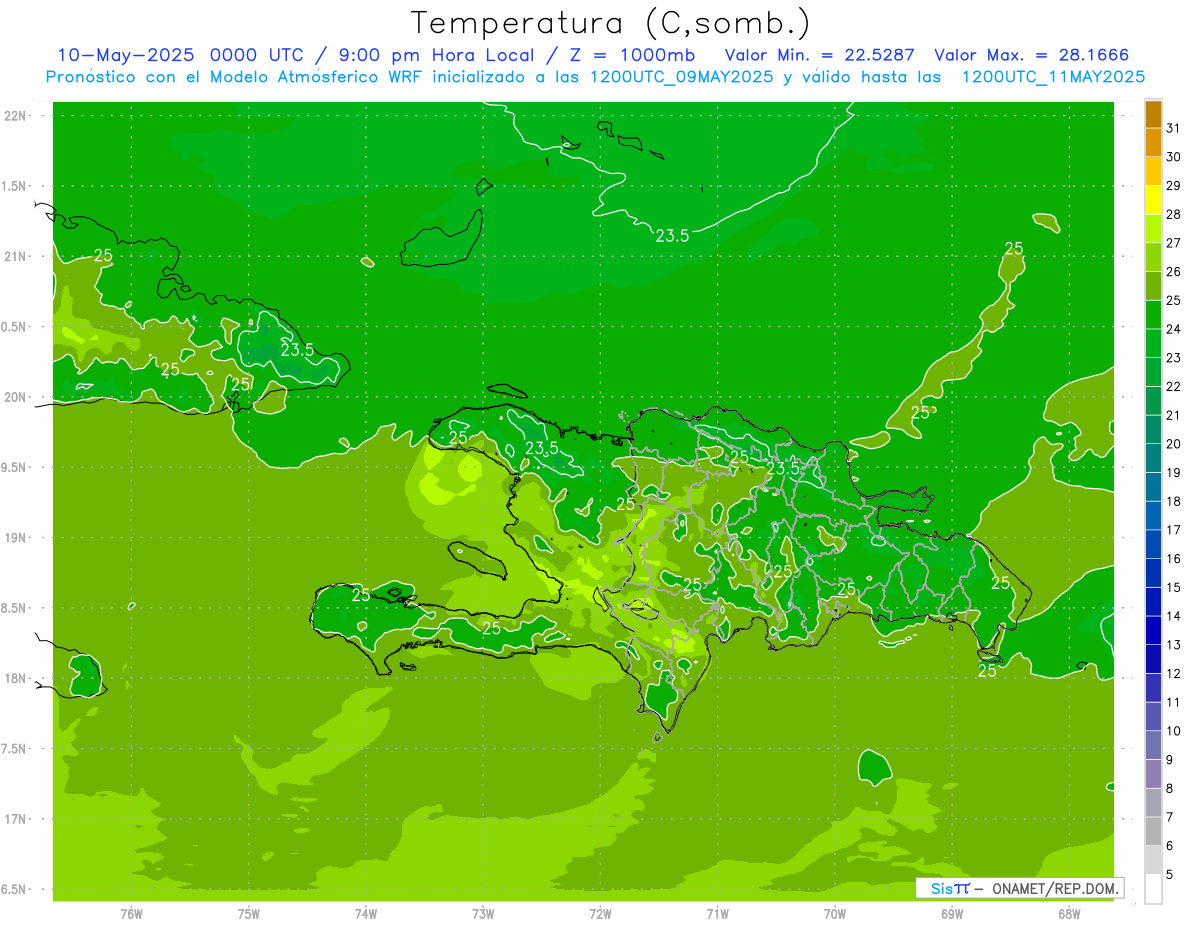Click the "Temperatura (C,somb.)" map title
This screenshot has height=927, width=1200.
611,23
